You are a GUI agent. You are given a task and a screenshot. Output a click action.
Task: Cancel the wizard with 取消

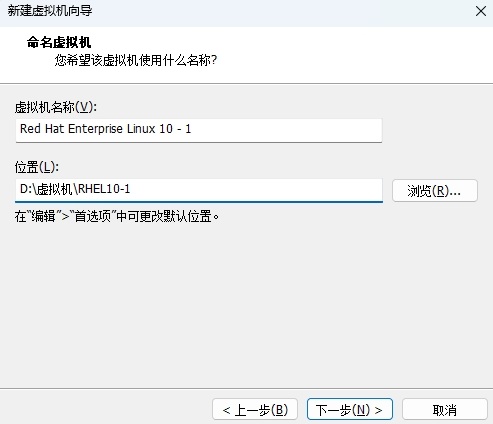(x=444, y=410)
